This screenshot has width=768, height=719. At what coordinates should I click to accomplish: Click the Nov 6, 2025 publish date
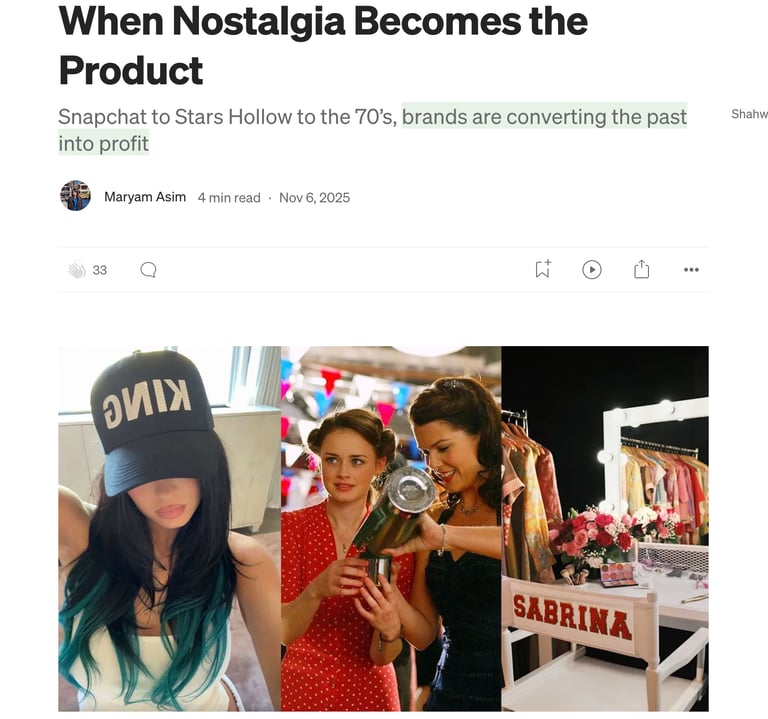tap(314, 198)
